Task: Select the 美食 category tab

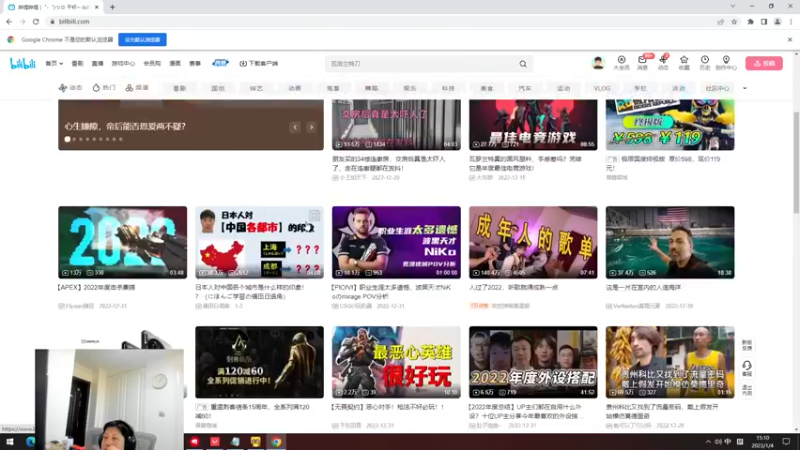Action: (x=487, y=88)
